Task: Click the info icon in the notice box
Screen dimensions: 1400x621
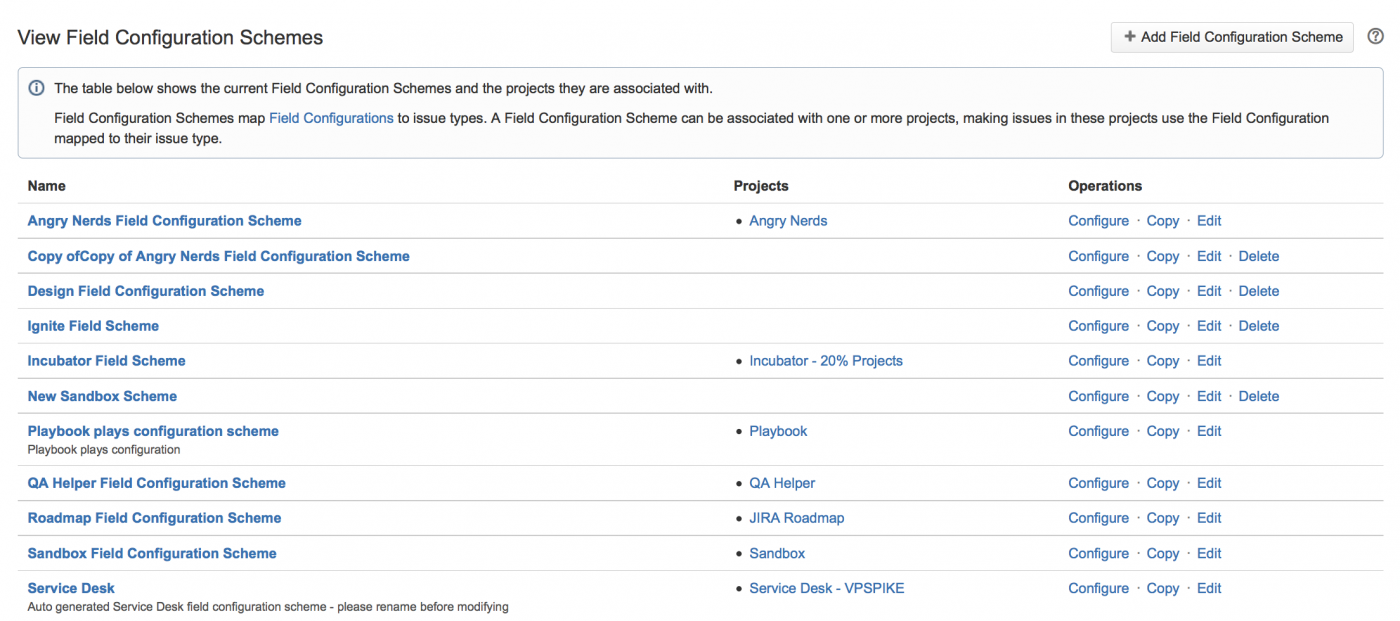Action: pos(36,89)
